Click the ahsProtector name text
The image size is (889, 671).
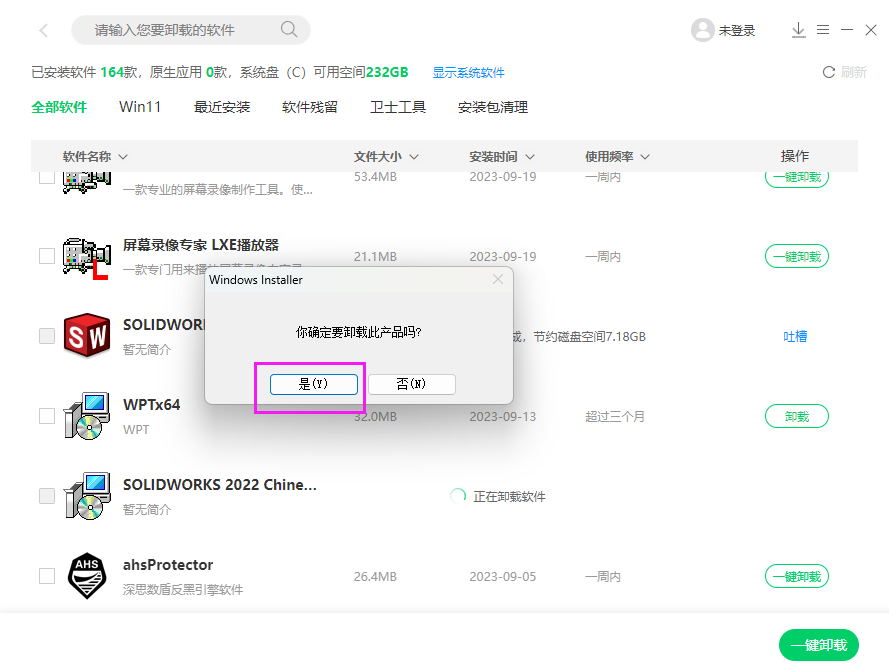click(168, 565)
